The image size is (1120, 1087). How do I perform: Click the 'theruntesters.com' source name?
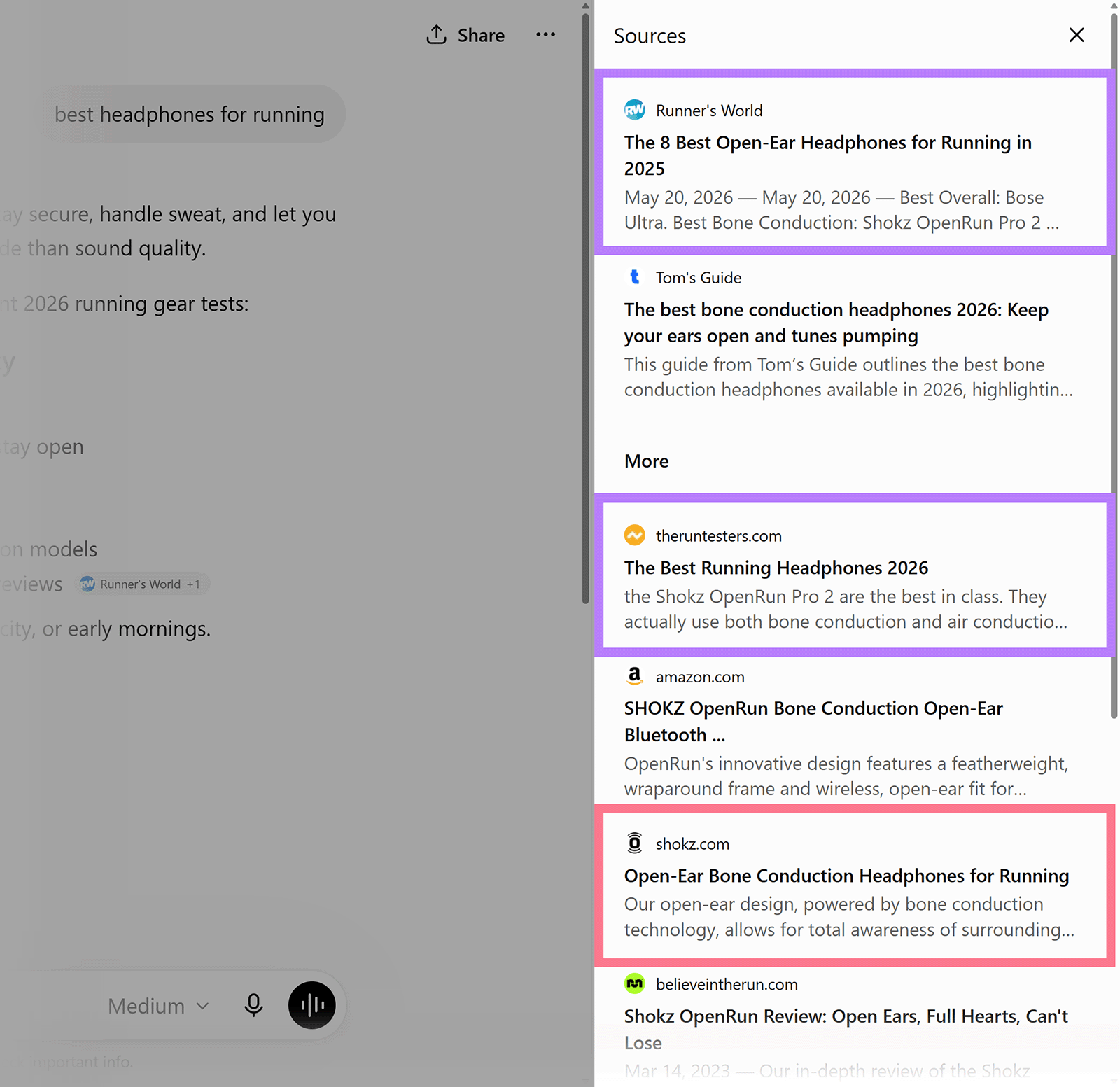[719, 536]
